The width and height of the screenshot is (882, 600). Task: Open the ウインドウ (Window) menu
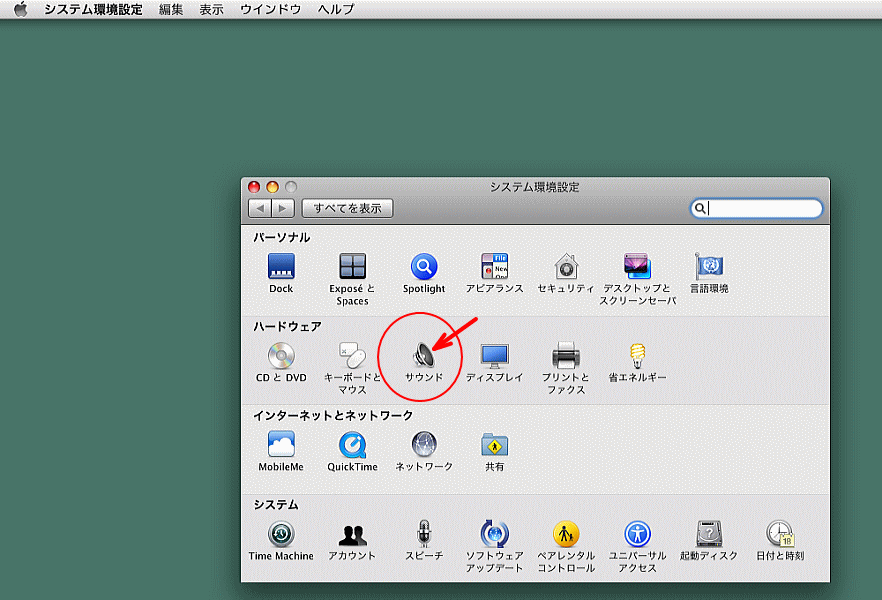click(x=270, y=9)
